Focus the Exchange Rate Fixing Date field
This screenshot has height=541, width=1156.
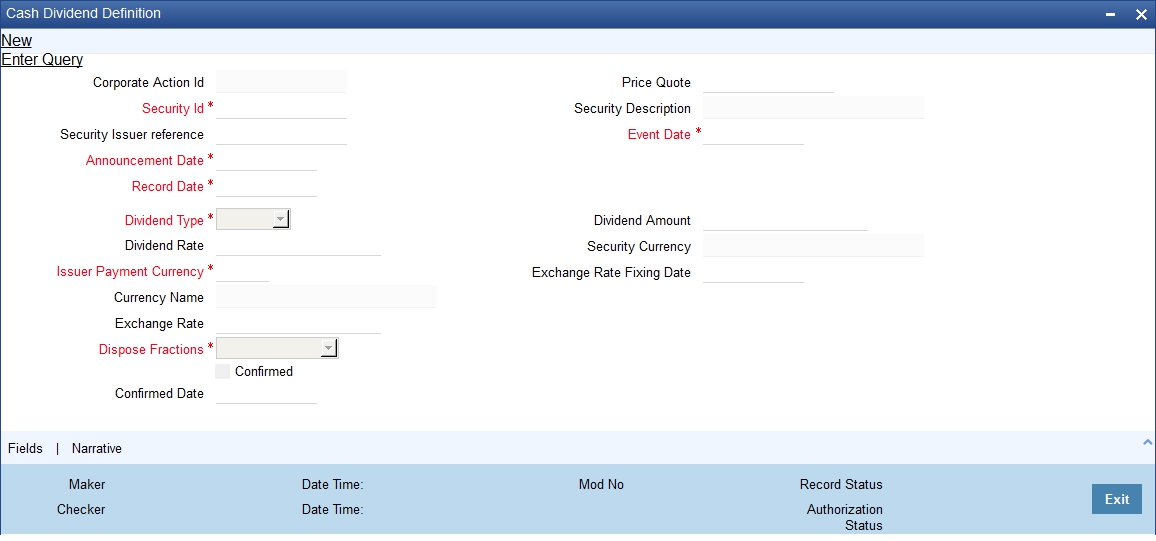tap(753, 272)
